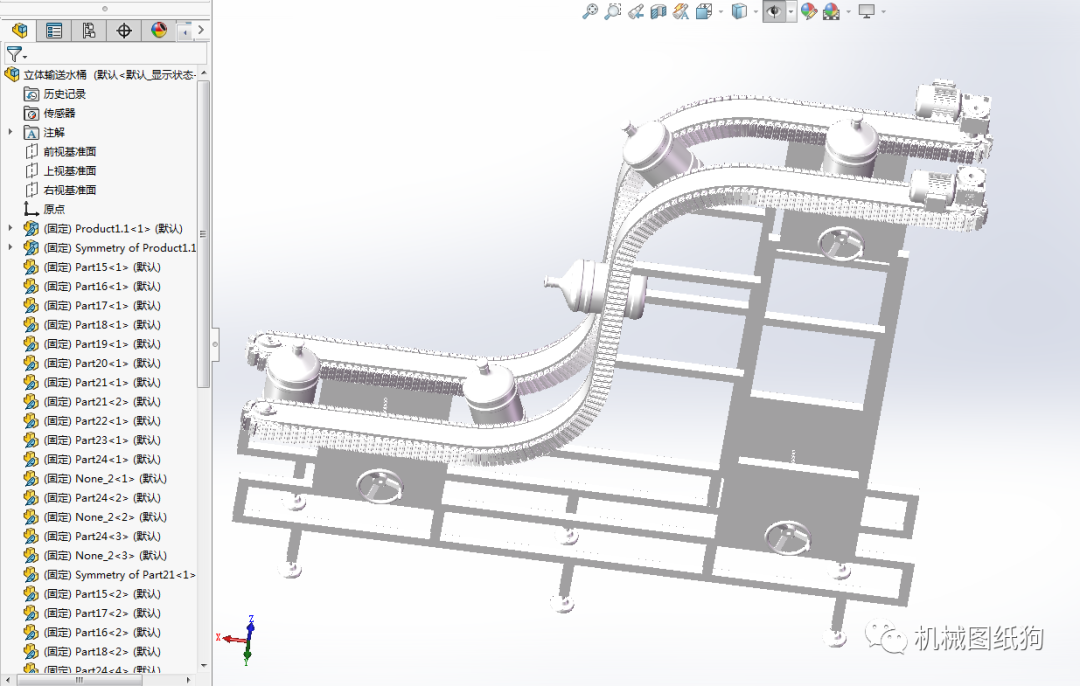Click the Previous View icon
Image resolution: width=1080 pixels, height=686 pixels.
click(x=635, y=11)
